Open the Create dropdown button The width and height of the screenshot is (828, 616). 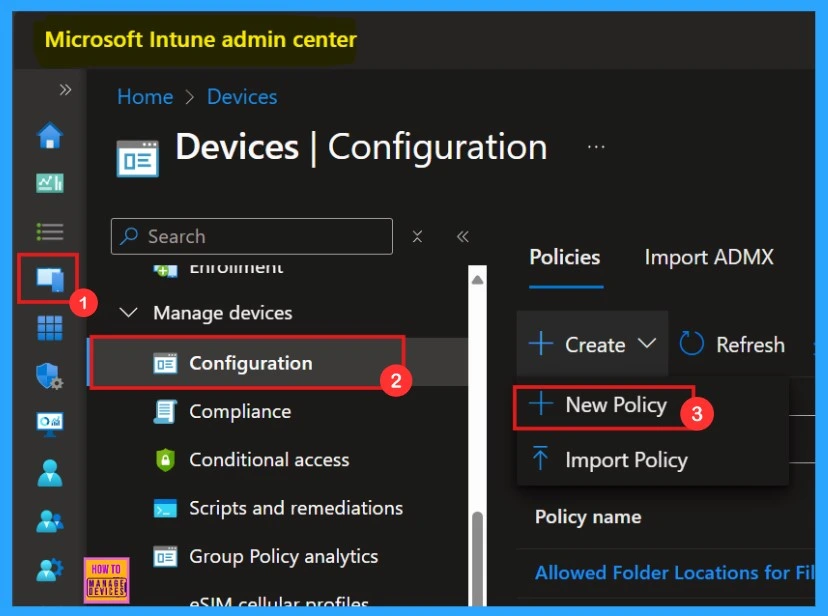pyautogui.click(x=592, y=344)
